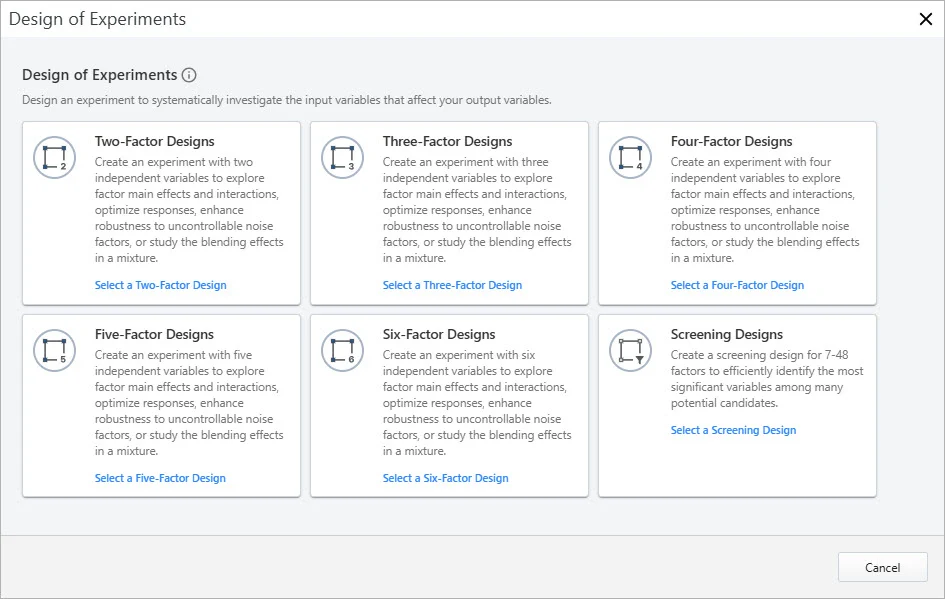
Task: Click the Three-Factor Designs card heading
Action: tap(447, 141)
